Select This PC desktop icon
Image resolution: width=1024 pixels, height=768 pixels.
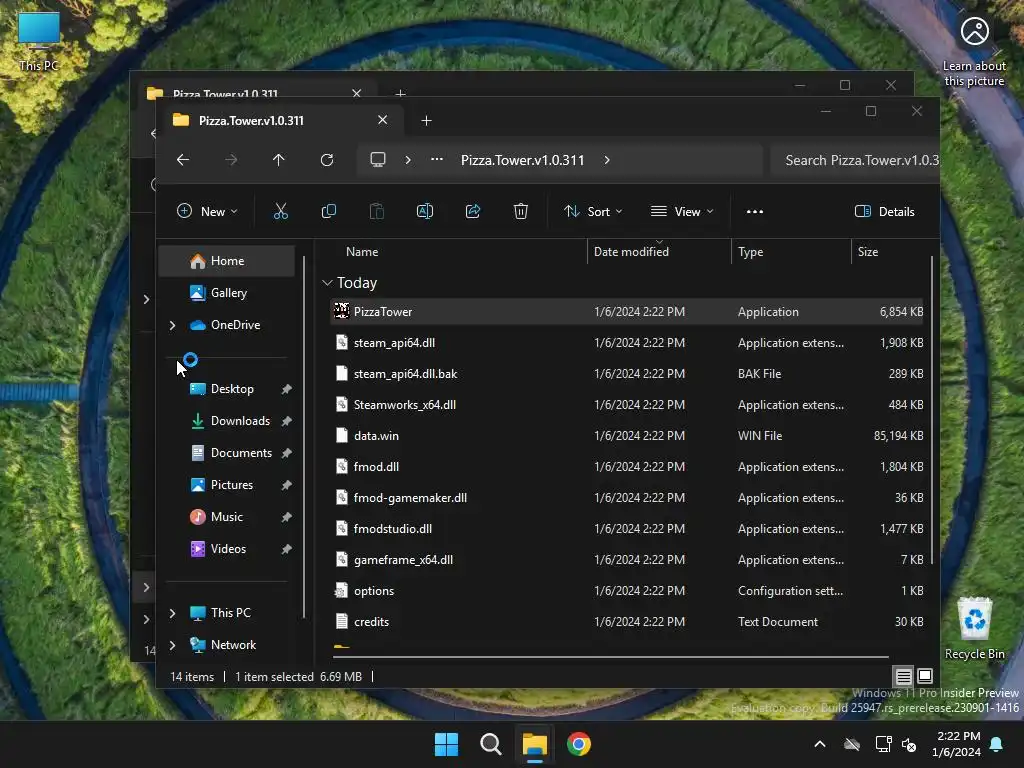click(x=39, y=42)
